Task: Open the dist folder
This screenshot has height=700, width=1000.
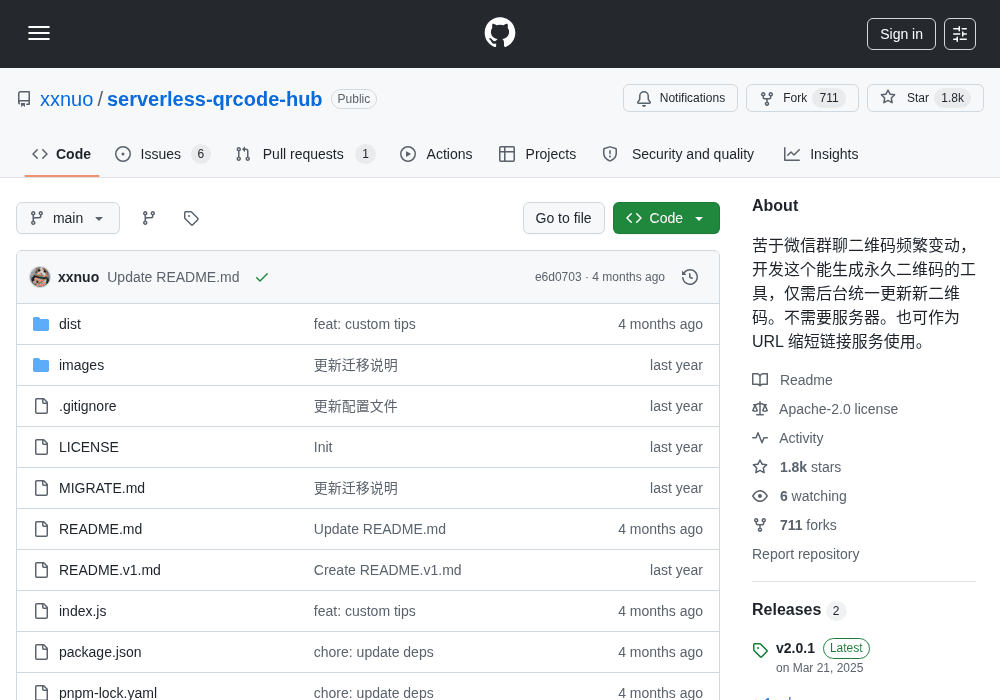Action: pyautogui.click(x=70, y=324)
